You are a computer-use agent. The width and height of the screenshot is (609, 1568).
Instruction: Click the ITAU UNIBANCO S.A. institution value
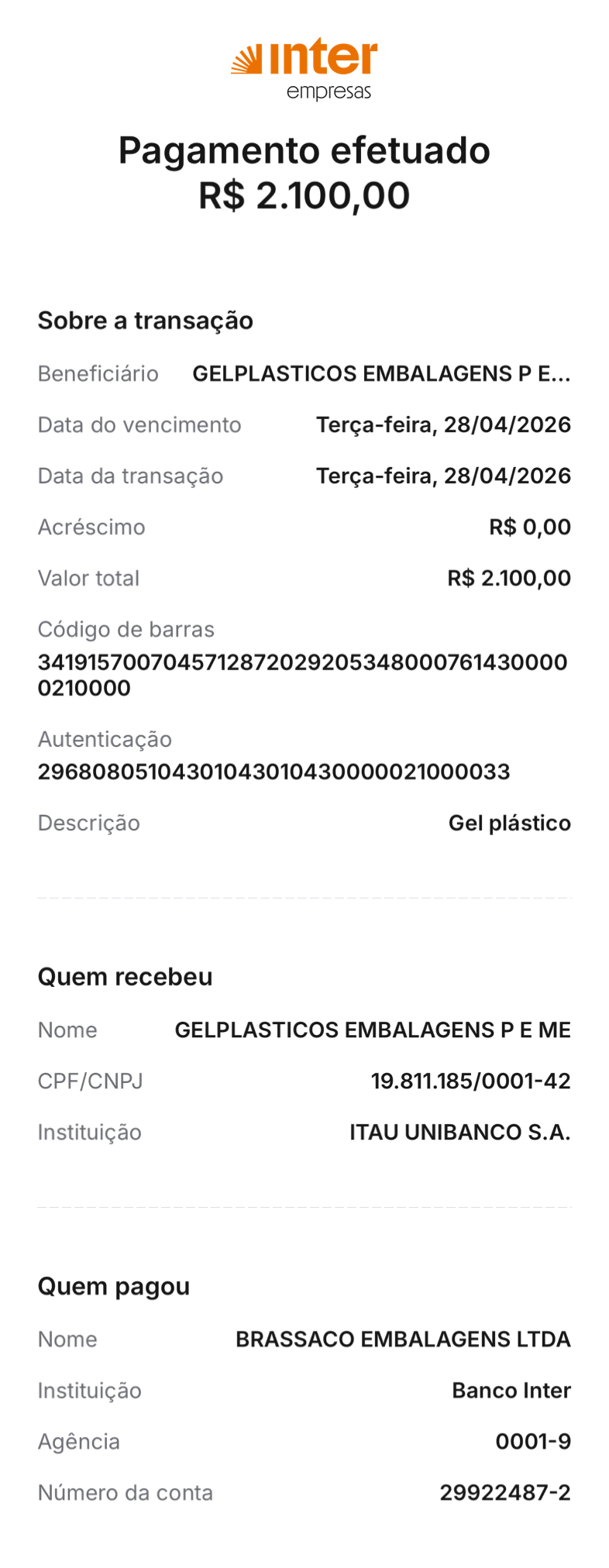click(x=459, y=1133)
